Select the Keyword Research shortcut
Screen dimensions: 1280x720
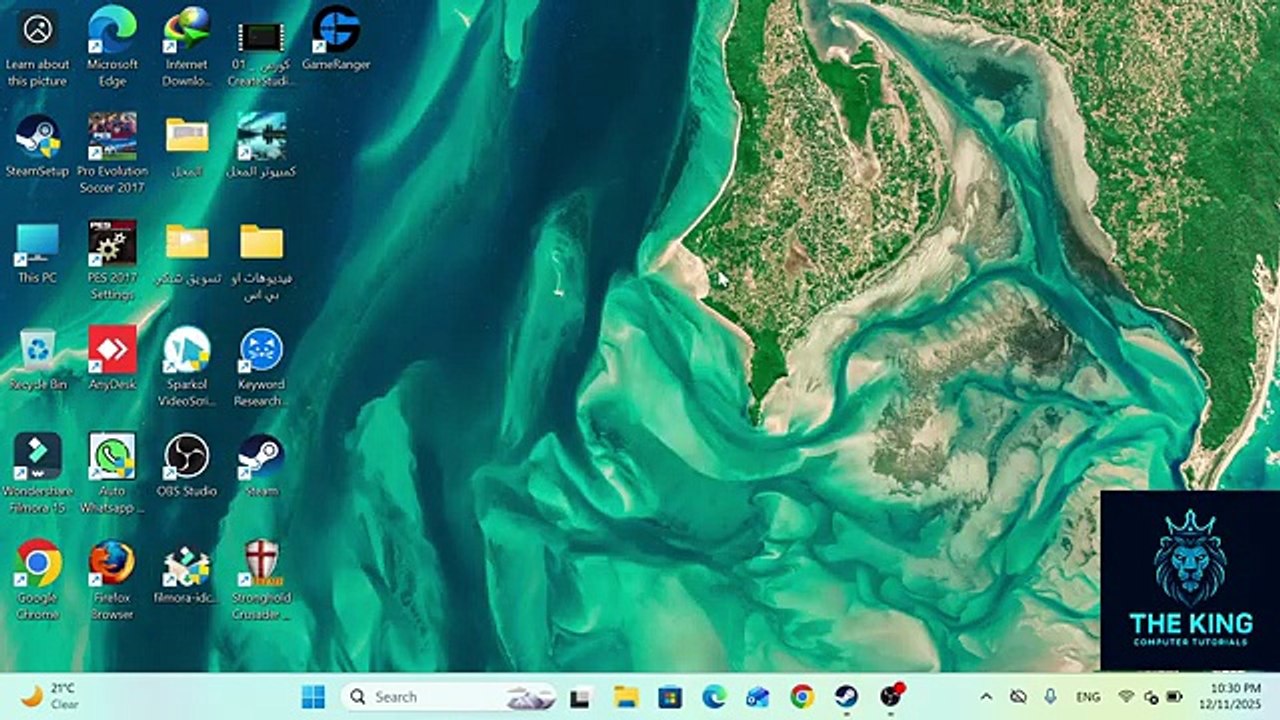(261, 368)
